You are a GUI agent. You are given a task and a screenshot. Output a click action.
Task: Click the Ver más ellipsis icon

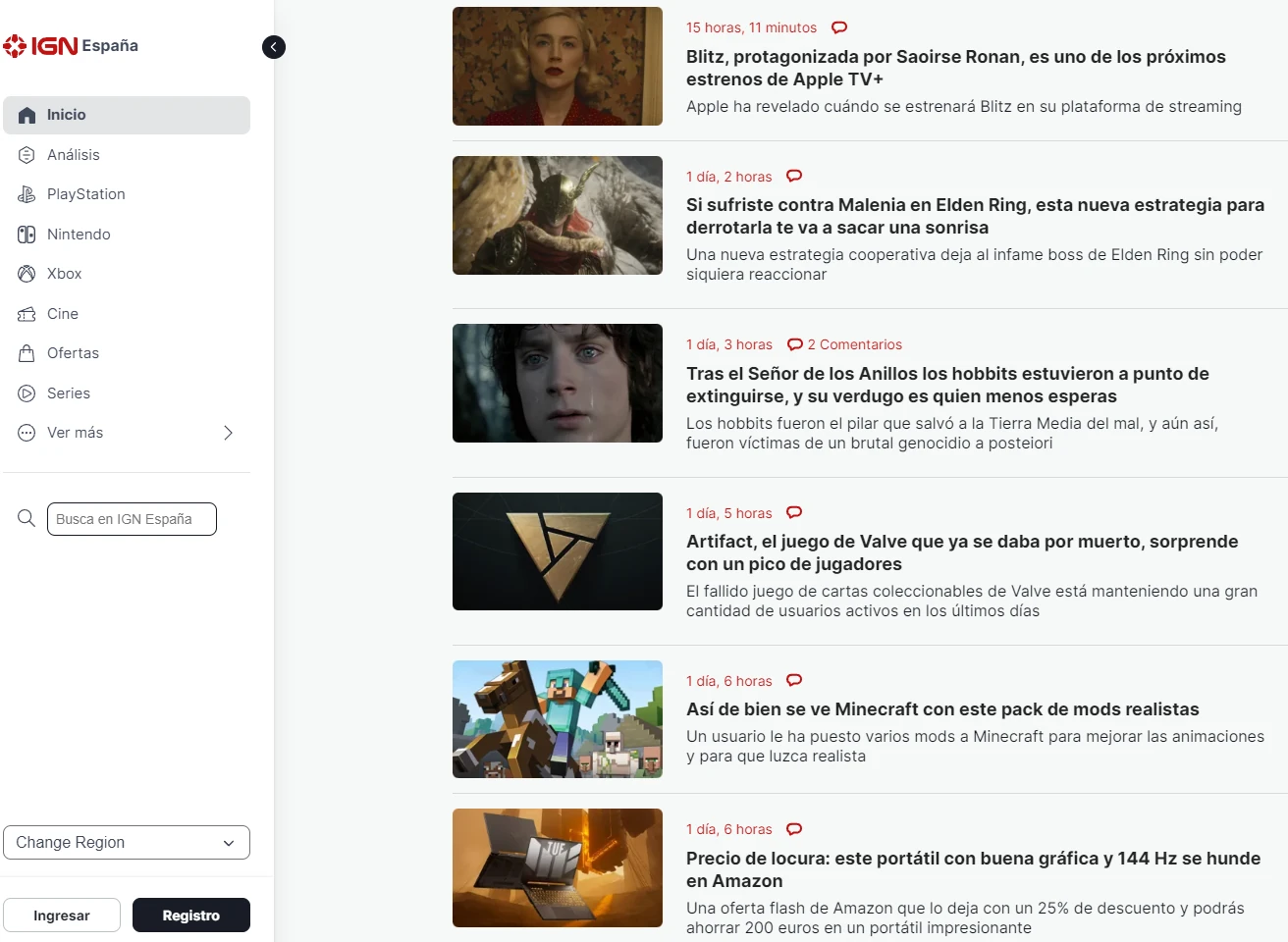(x=27, y=433)
